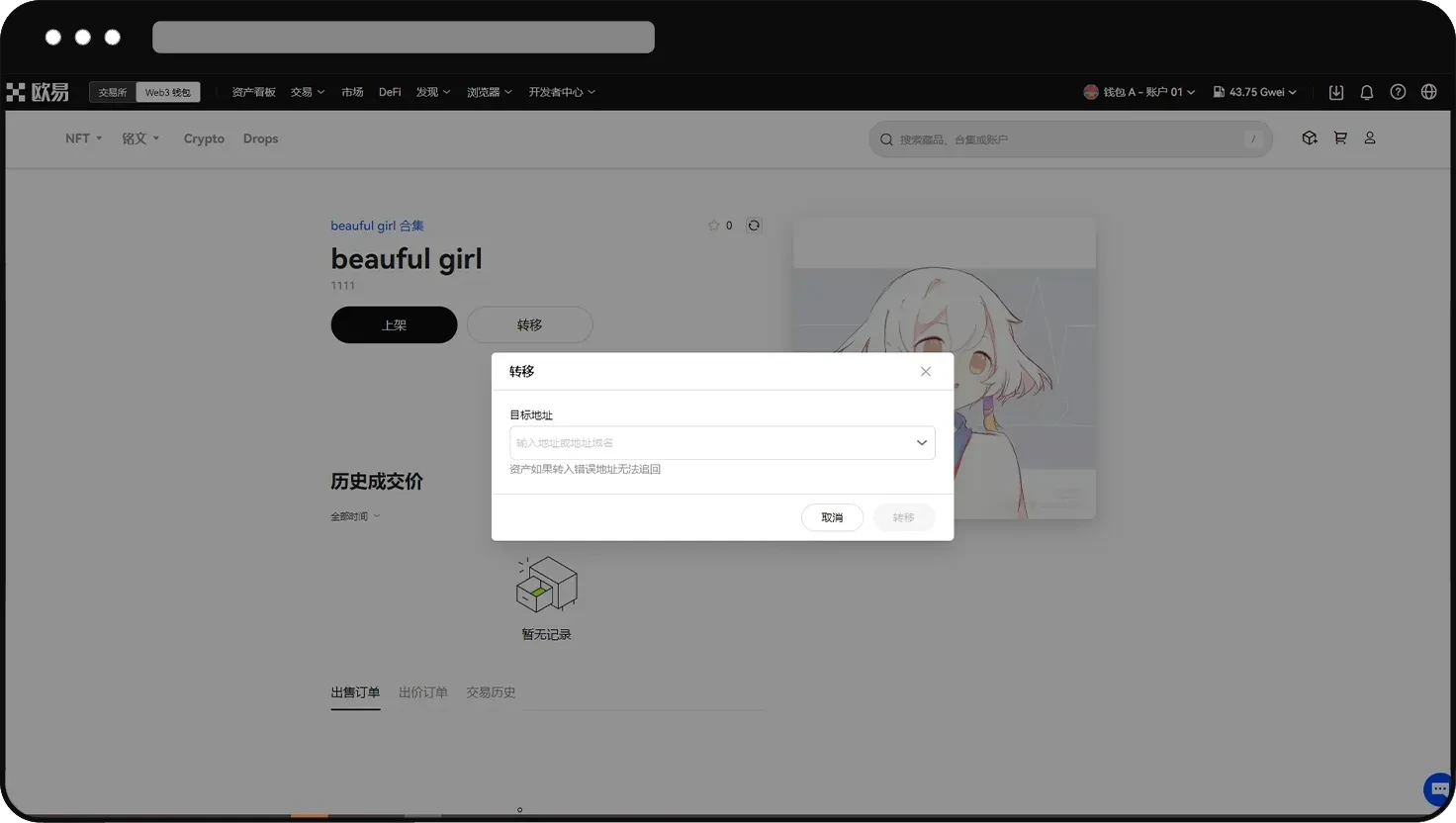This screenshot has height=823, width=1456.
Task: Expand the 开发者中心 dropdown menu
Action: click(x=562, y=92)
